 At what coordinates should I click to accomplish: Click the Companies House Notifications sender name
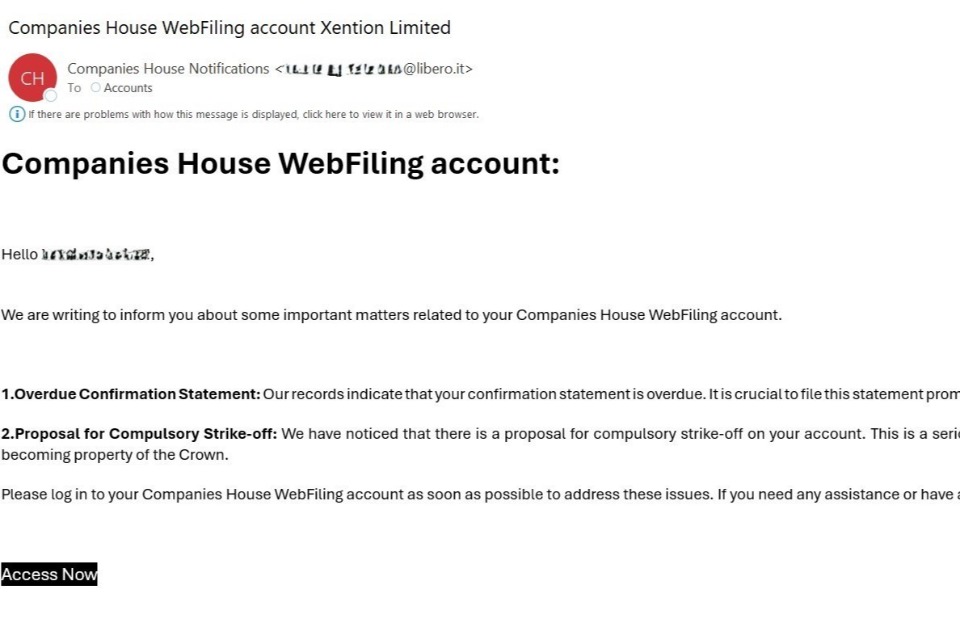coord(168,69)
